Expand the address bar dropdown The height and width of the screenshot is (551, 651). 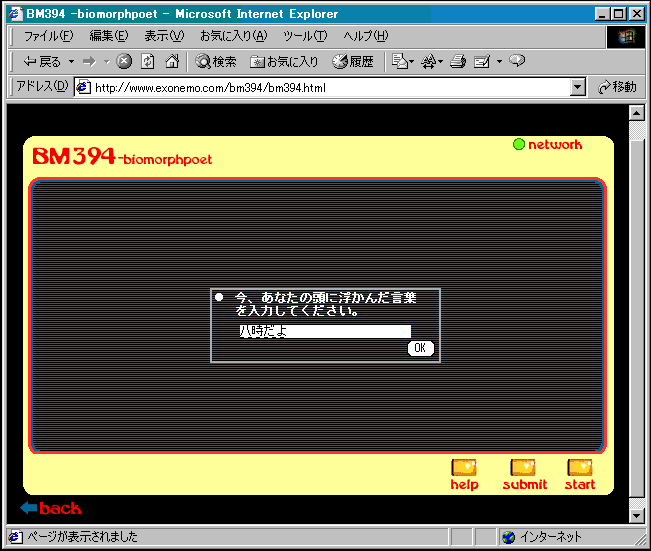pyautogui.click(x=577, y=87)
